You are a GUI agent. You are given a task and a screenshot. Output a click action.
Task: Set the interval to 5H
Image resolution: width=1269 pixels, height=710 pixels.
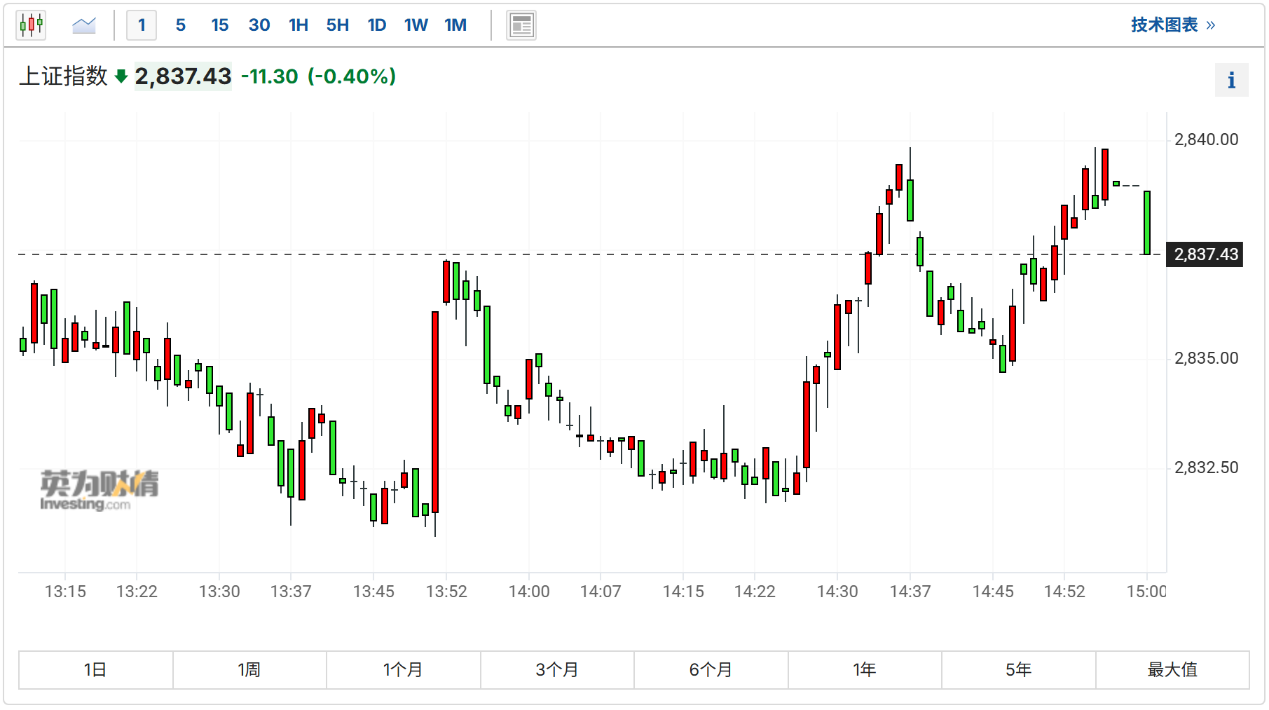(337, 25)
